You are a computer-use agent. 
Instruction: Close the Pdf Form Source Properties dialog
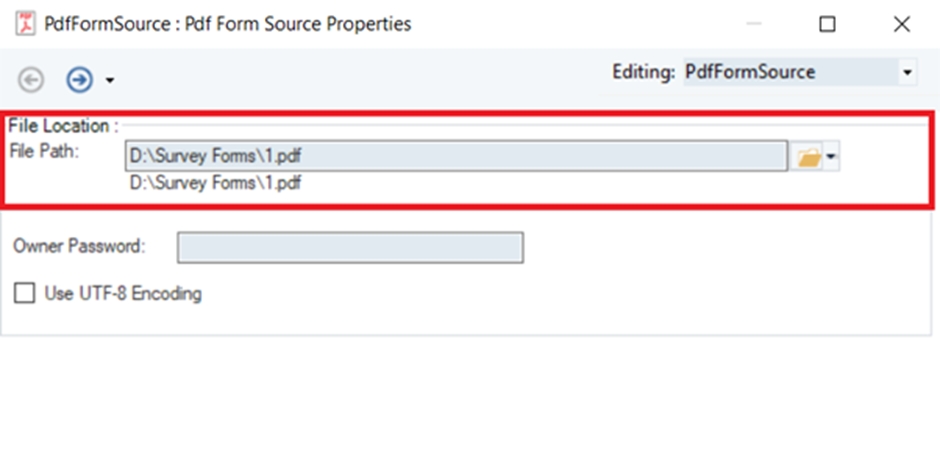902,24
